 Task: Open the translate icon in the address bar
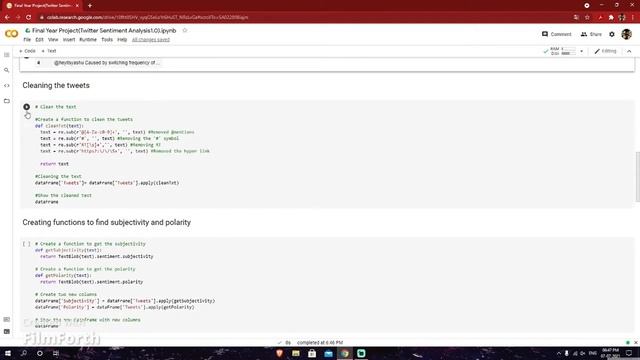(x=576, y=17)
